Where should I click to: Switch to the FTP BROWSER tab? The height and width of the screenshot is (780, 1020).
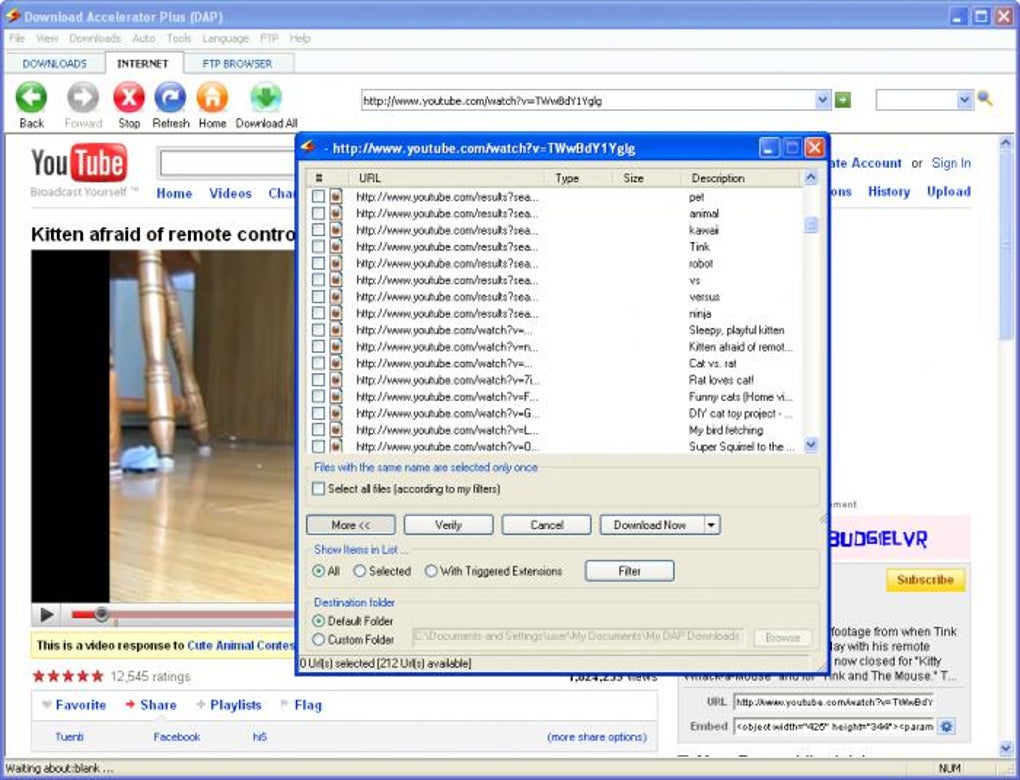pyautogui.click(x=237, y=63)
